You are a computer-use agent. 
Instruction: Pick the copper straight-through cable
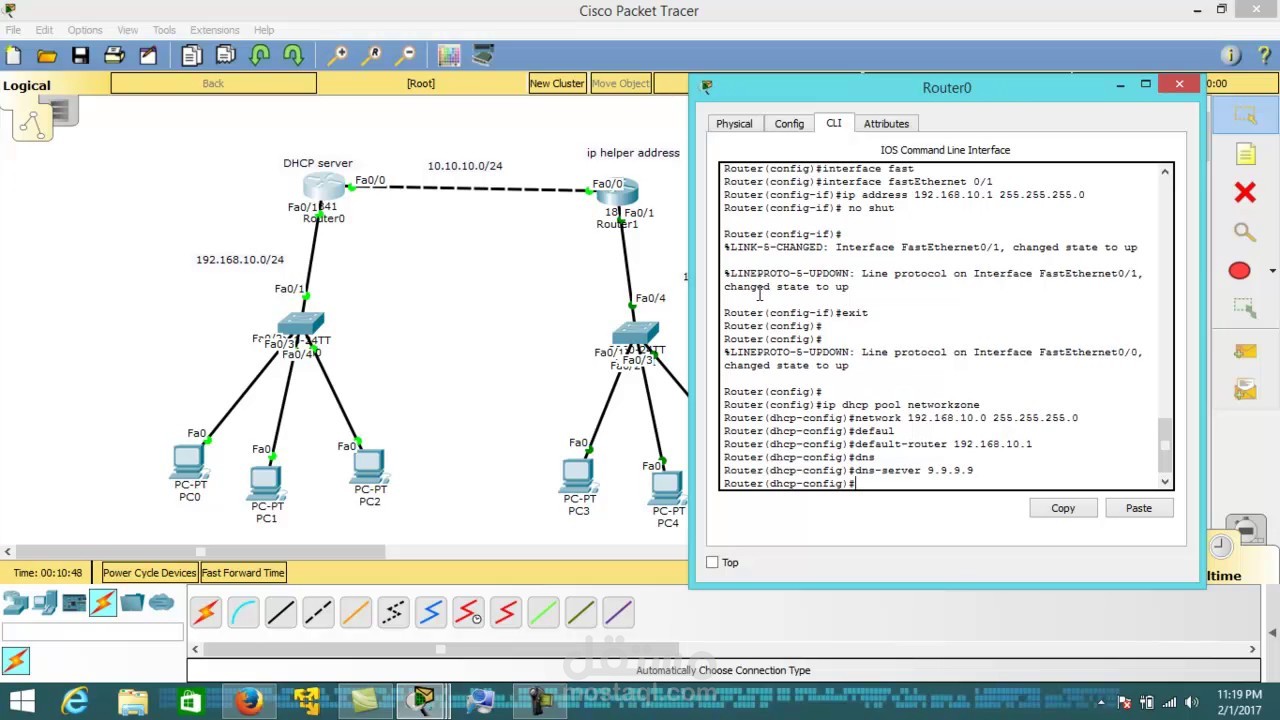click(281, 611)
